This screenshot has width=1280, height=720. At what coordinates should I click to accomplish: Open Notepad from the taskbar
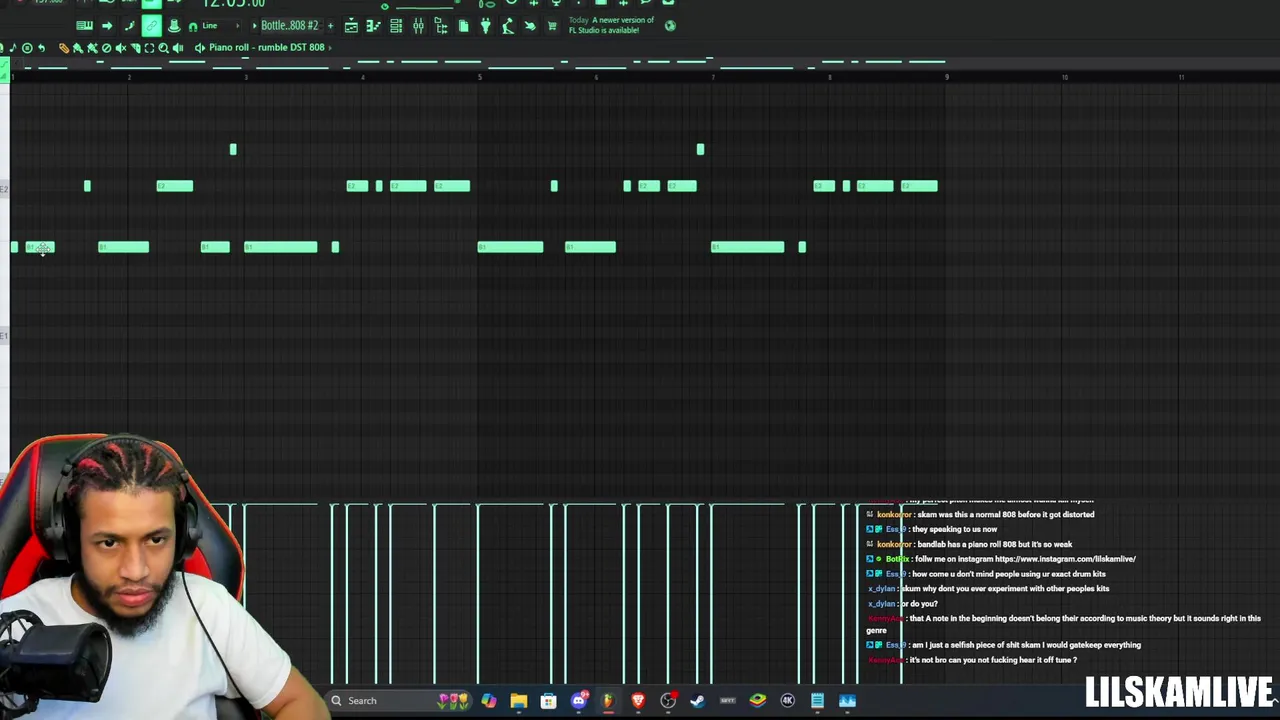point(817,700)
